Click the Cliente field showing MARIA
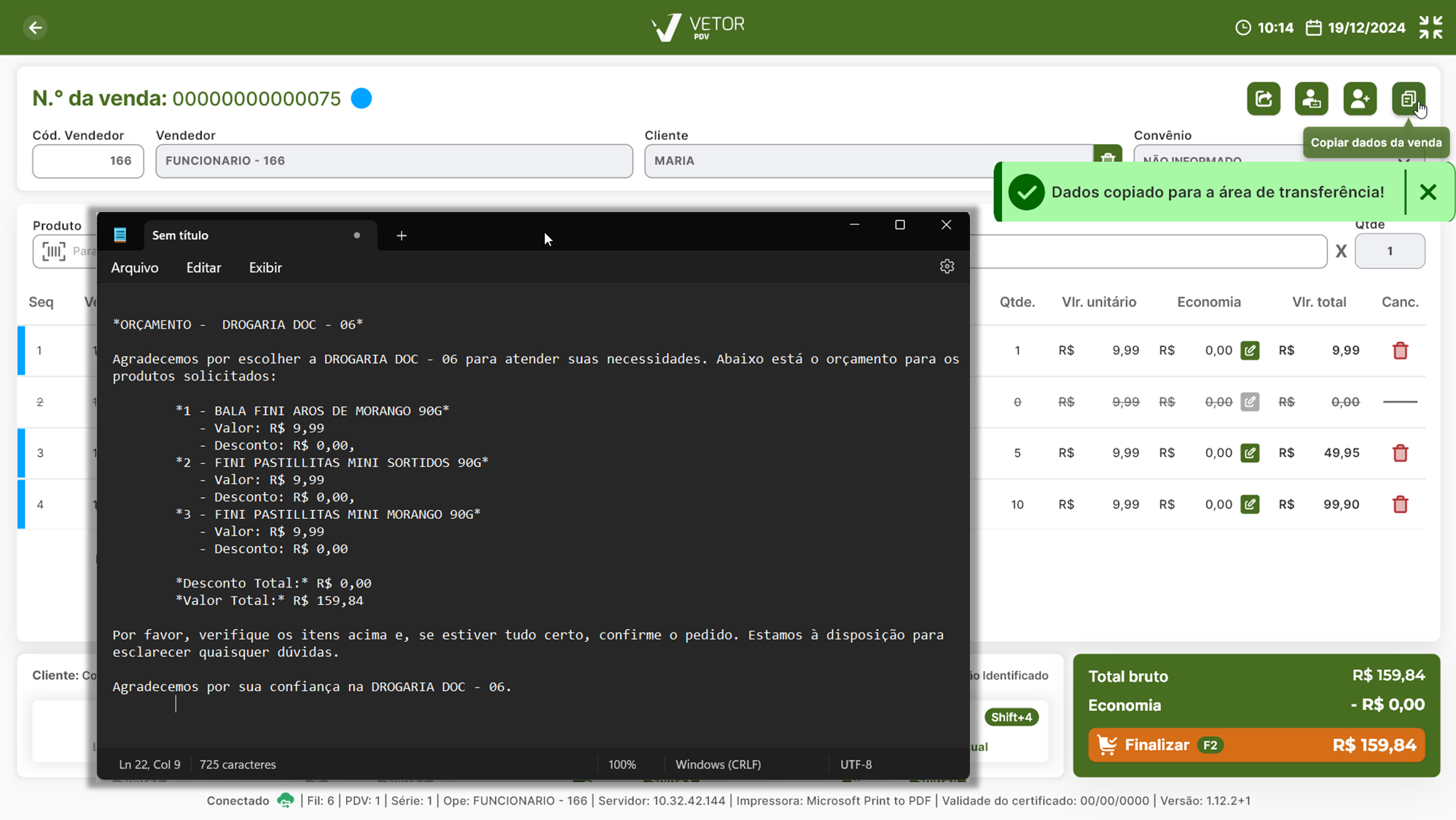This screenshot has height=820, width=1456. tap(869, 160)
